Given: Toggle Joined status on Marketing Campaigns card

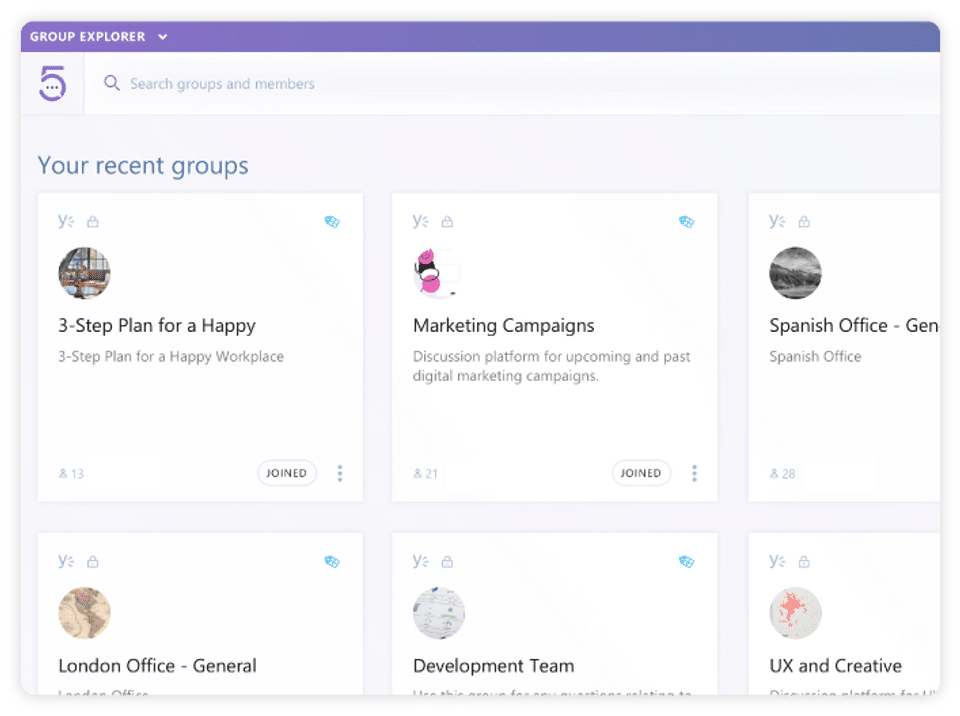Looking at the screenshot, I should coord(641,473).
